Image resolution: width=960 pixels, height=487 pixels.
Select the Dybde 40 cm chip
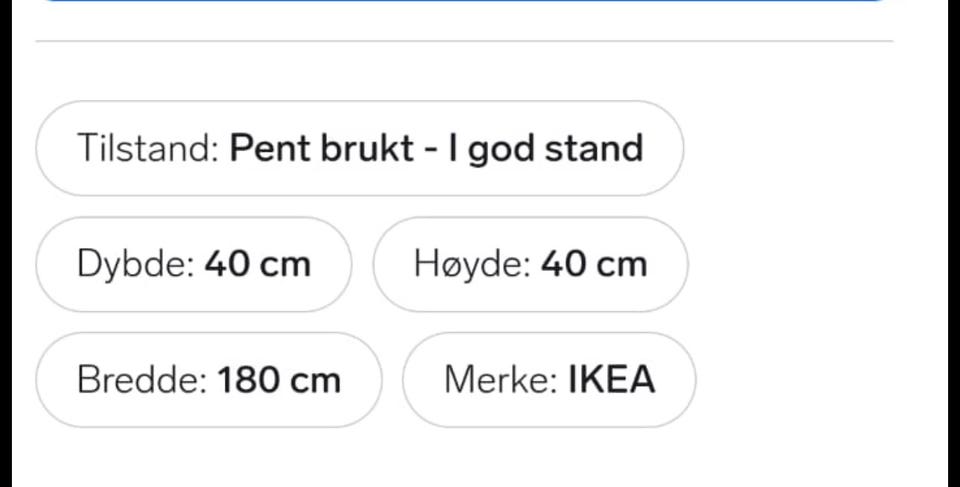tap(193, 264)
